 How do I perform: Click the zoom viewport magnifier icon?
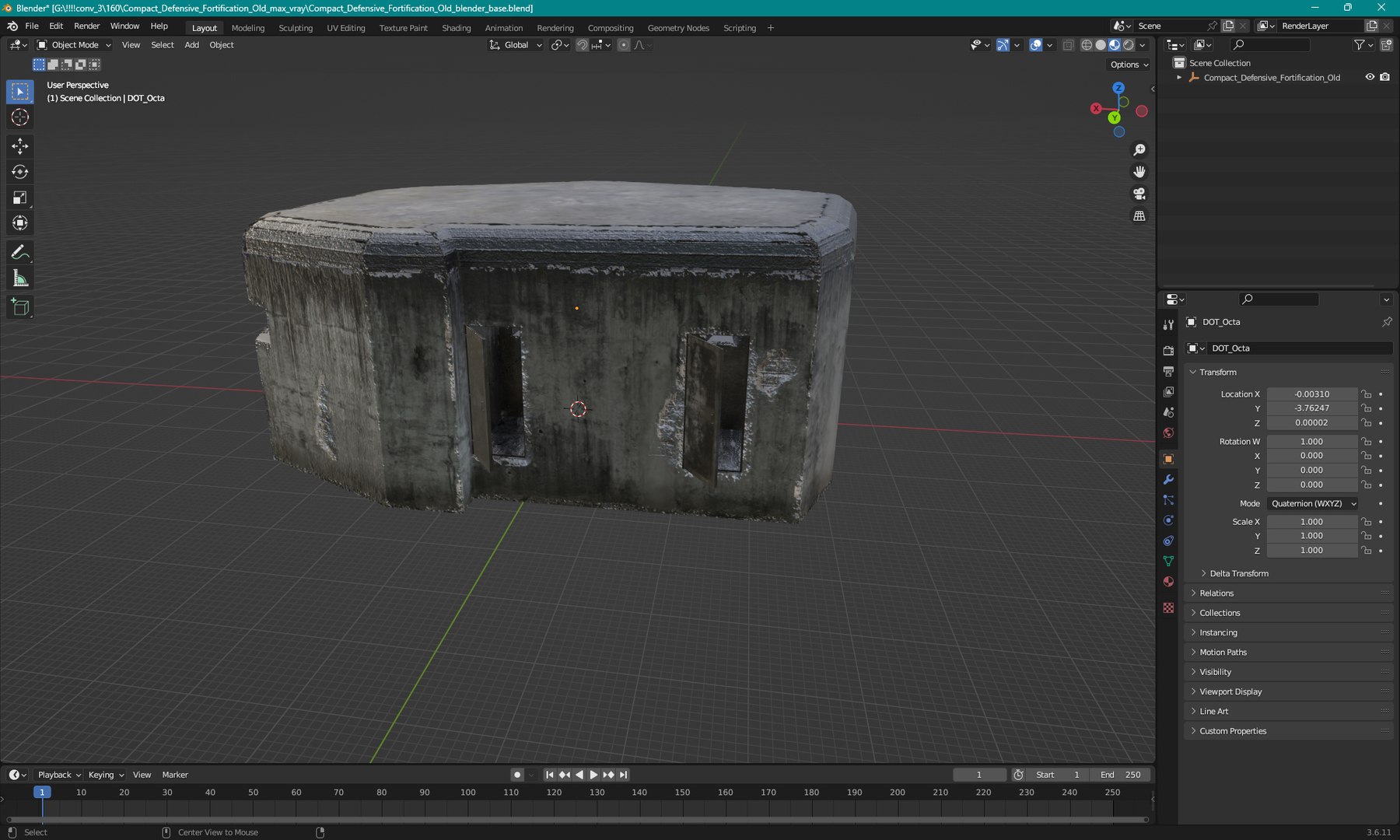(1139, 150)
